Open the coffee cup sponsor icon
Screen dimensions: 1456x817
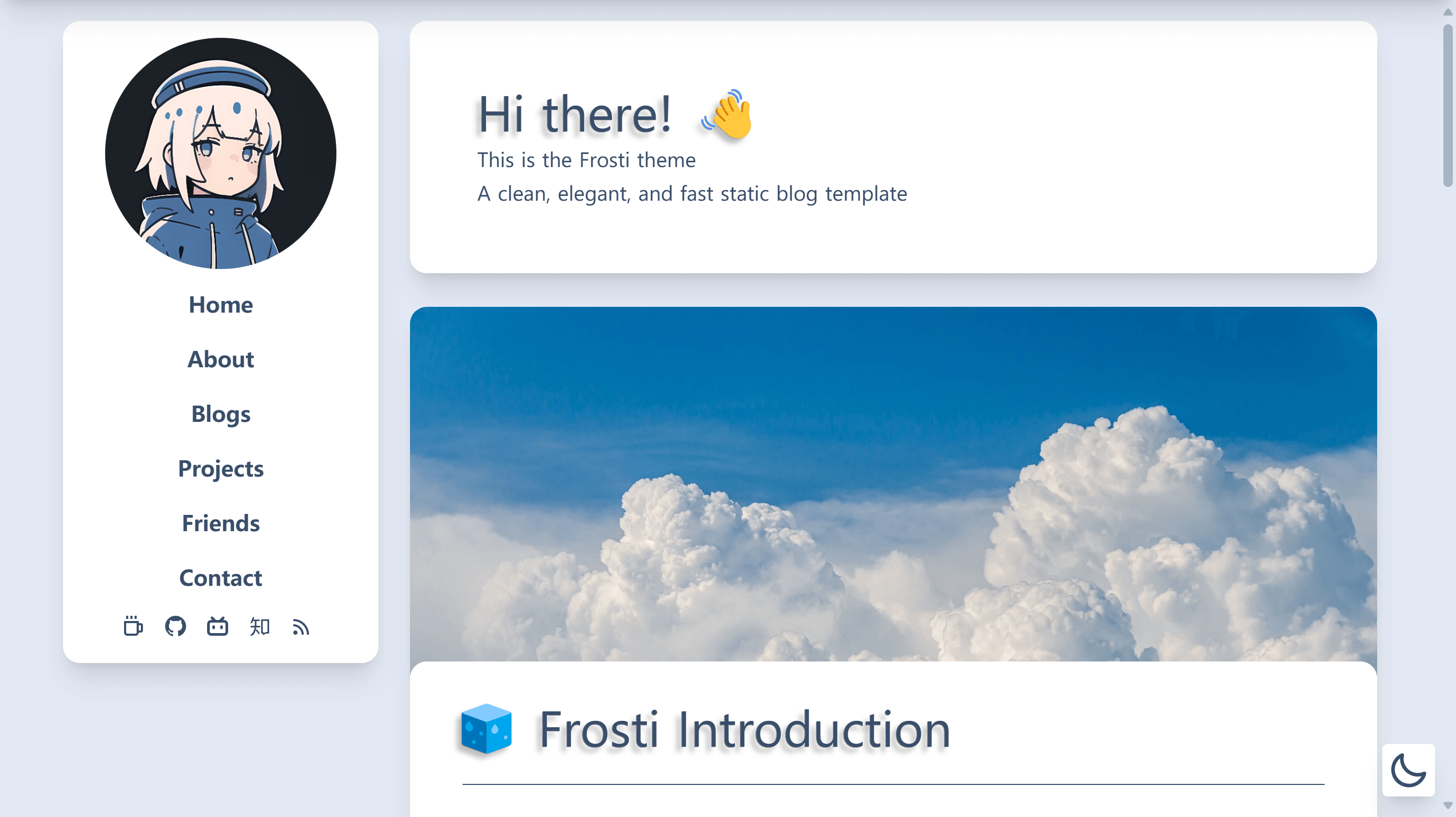pos(134,626)
